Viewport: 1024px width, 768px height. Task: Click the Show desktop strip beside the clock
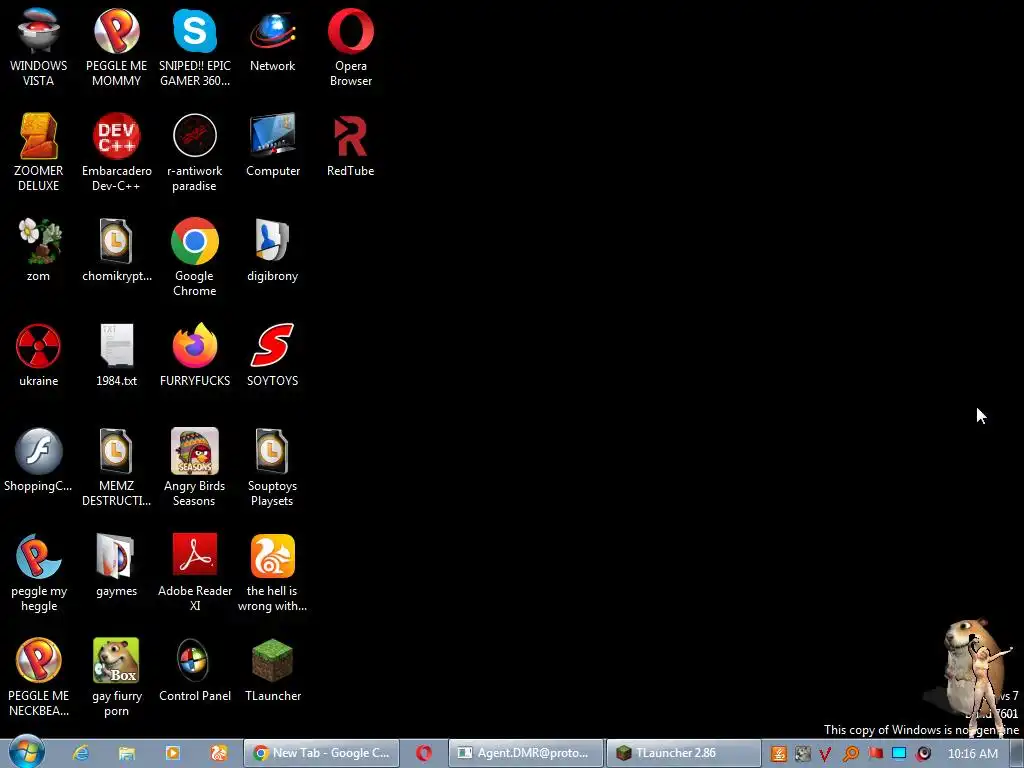point(1017,753)
